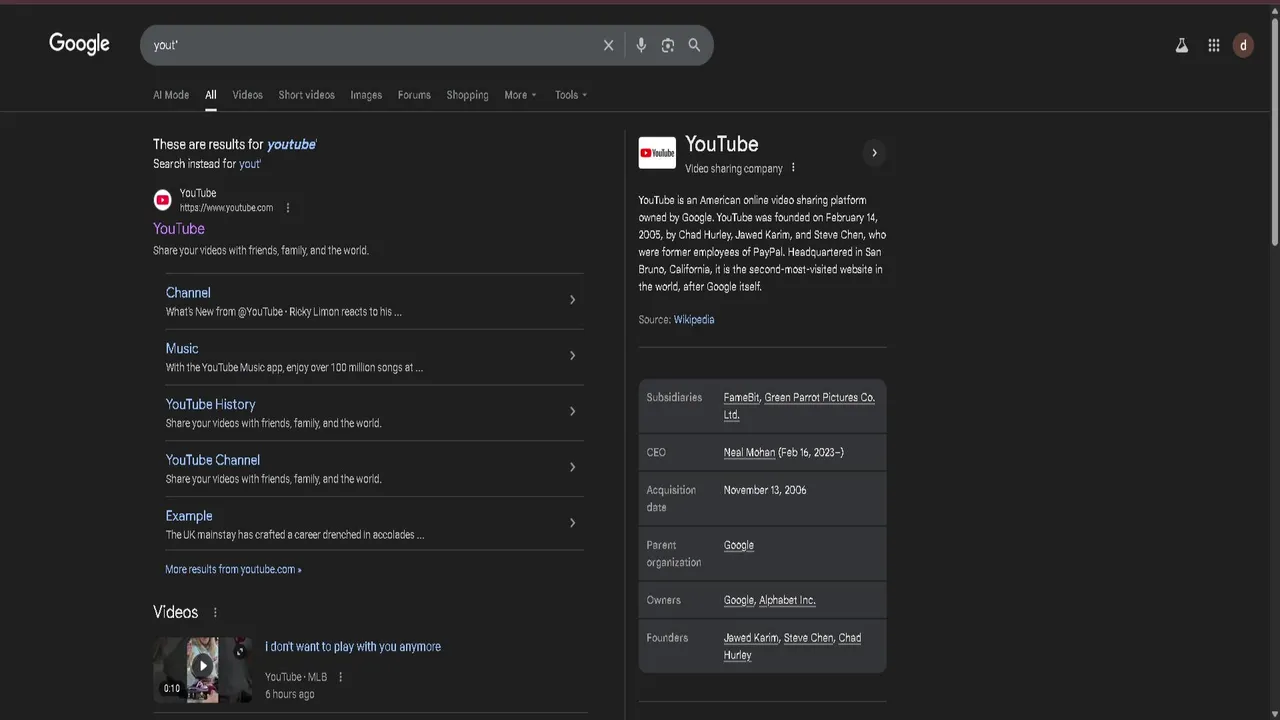Open search by image (Lens) icon
The width and height of the screenshot is (1280, 720).
(x=668, y=45)
